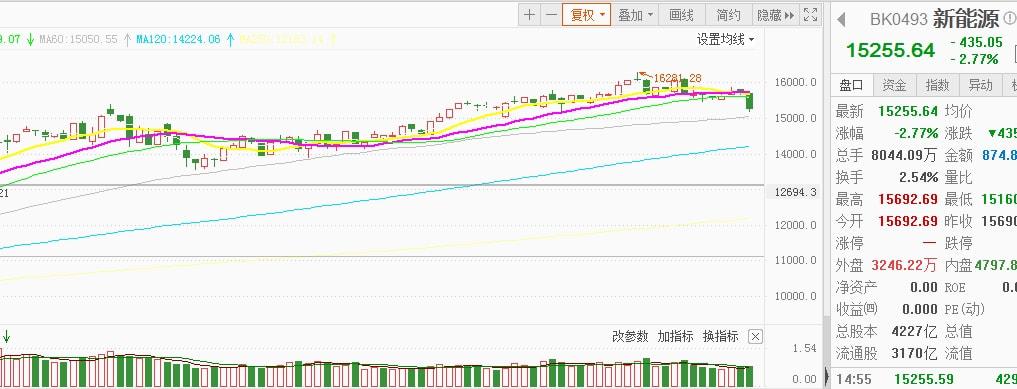
Task: Click the cyan up arrow after MA120
Action: [x=230, y=40]
